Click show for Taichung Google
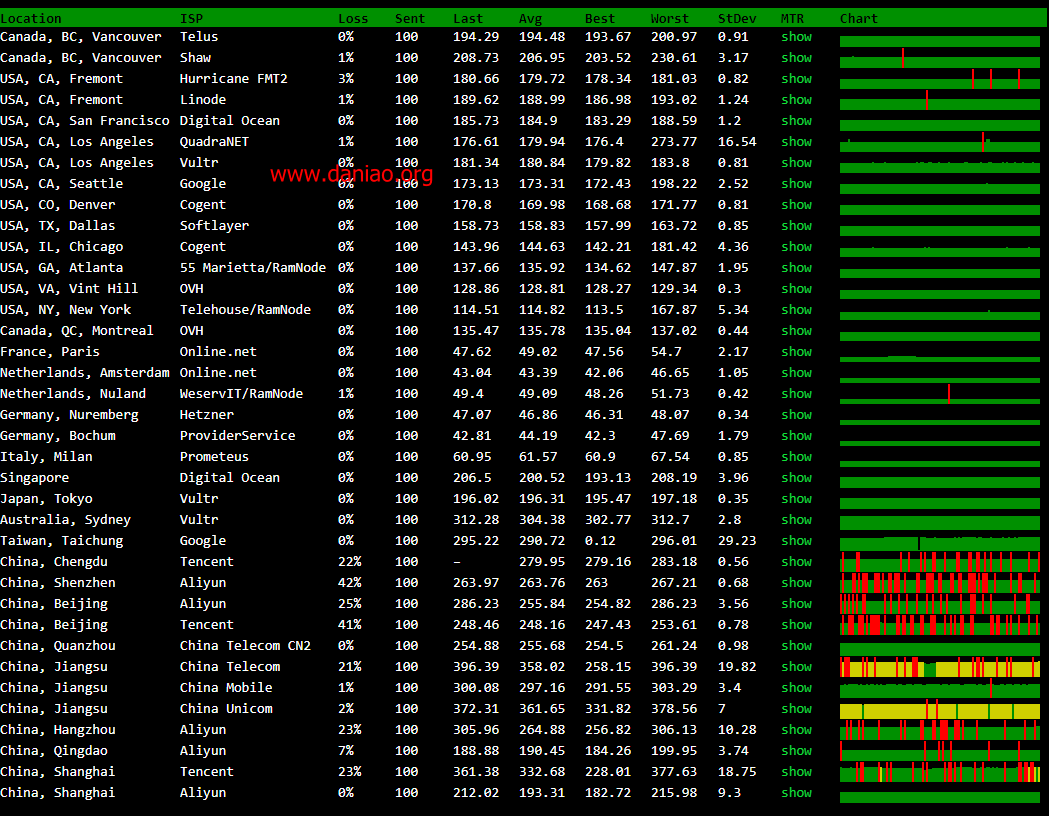 [796, 540]
